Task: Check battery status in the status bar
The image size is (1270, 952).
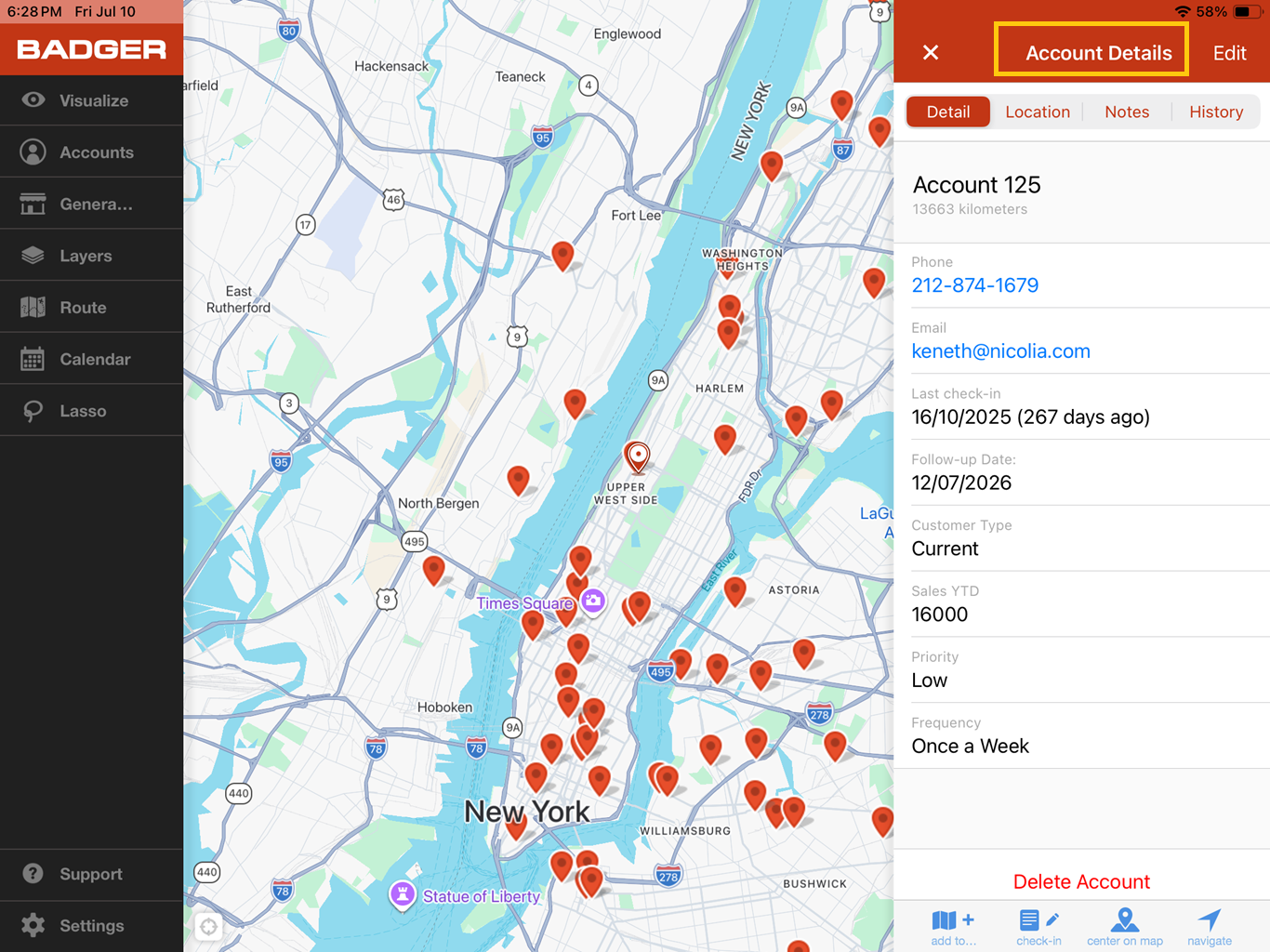Action: click(x=1248, y=12)
